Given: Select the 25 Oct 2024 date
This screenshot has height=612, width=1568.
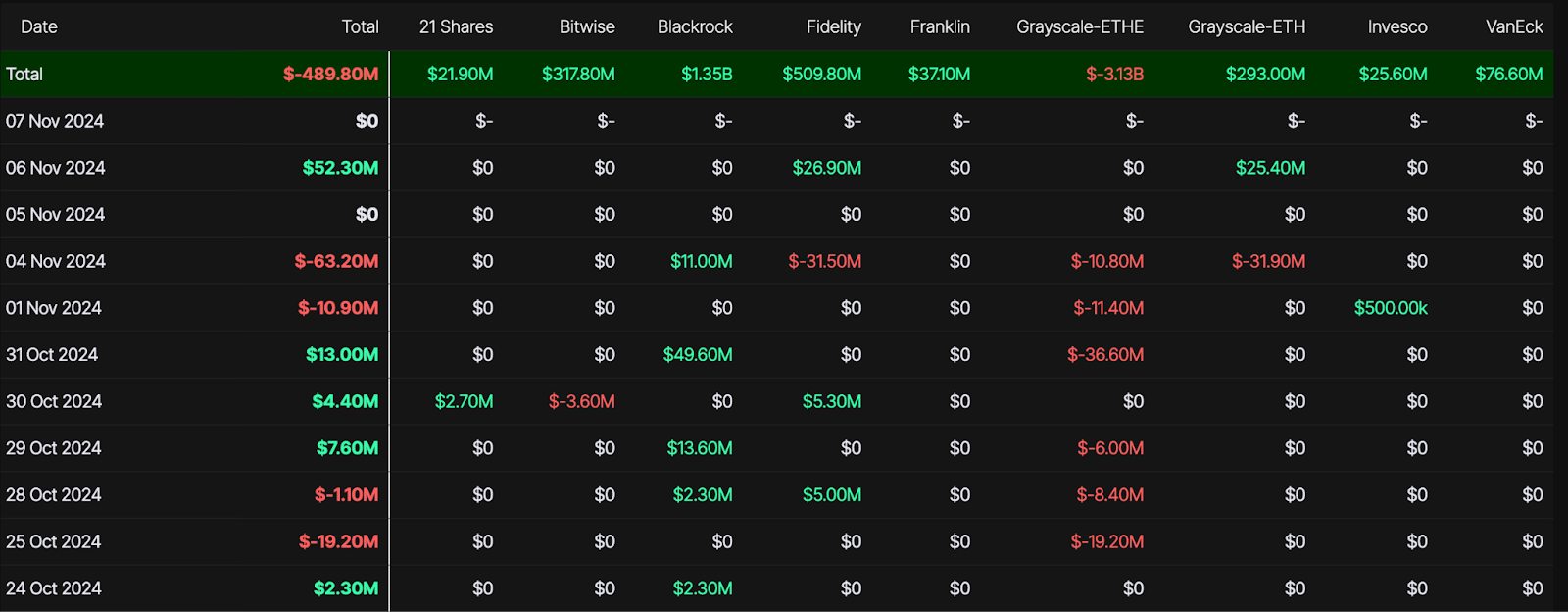Looking at the screenshot, I should point(53,541).
